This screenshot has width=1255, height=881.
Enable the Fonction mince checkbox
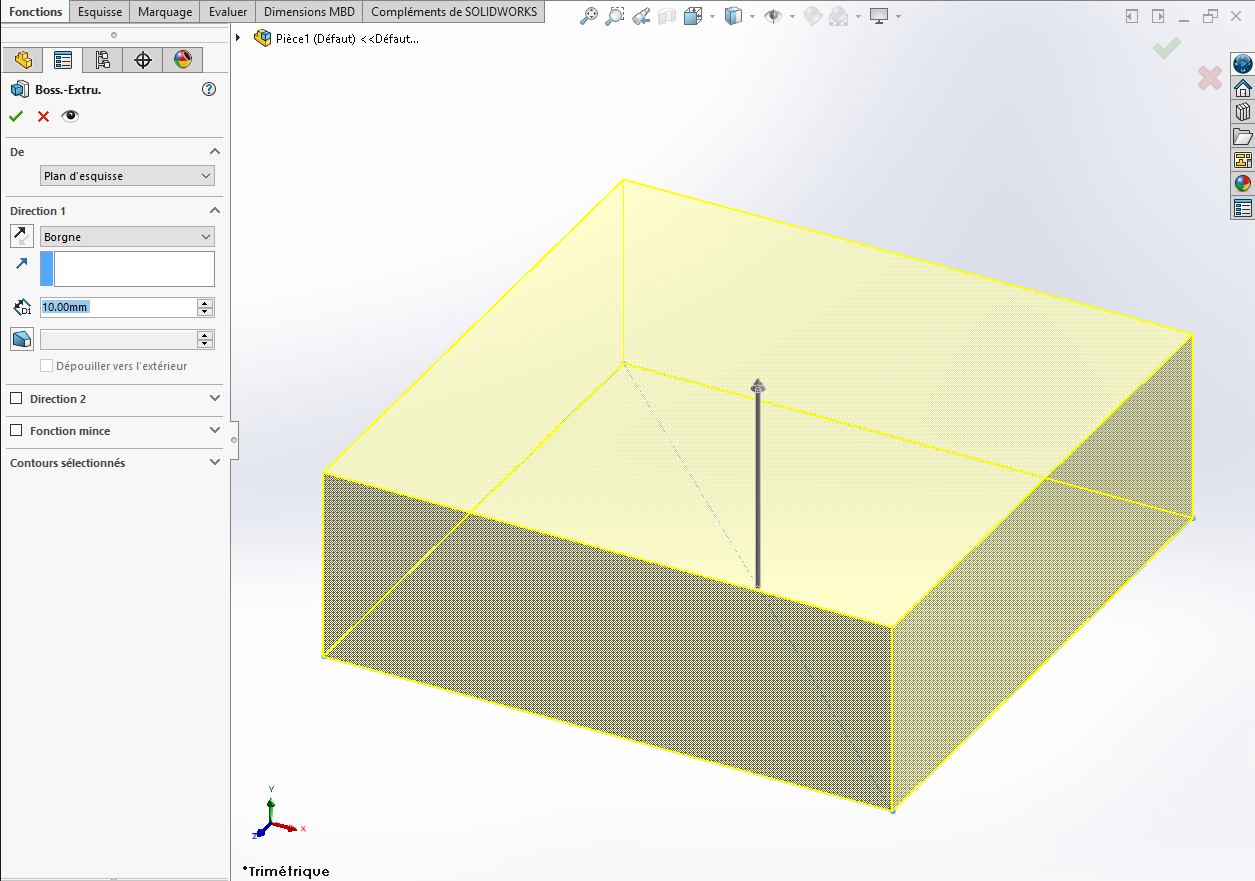click(16, 431)
